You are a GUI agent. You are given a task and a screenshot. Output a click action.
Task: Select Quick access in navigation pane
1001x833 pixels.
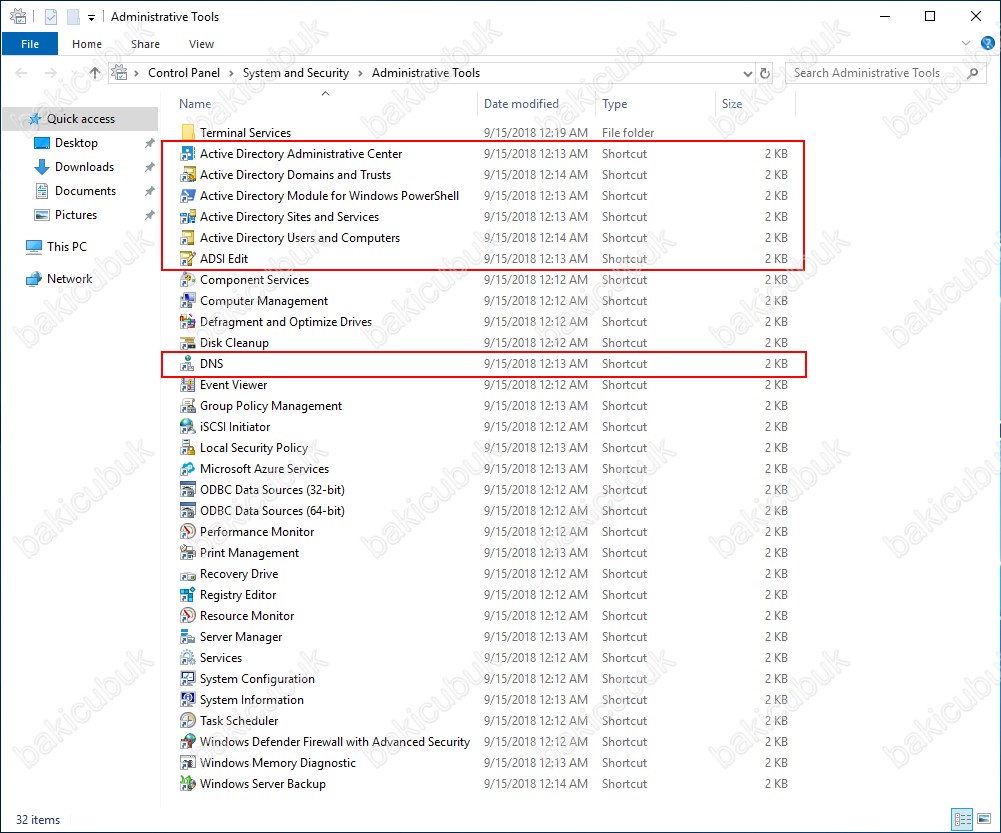(x=80, y=119)
